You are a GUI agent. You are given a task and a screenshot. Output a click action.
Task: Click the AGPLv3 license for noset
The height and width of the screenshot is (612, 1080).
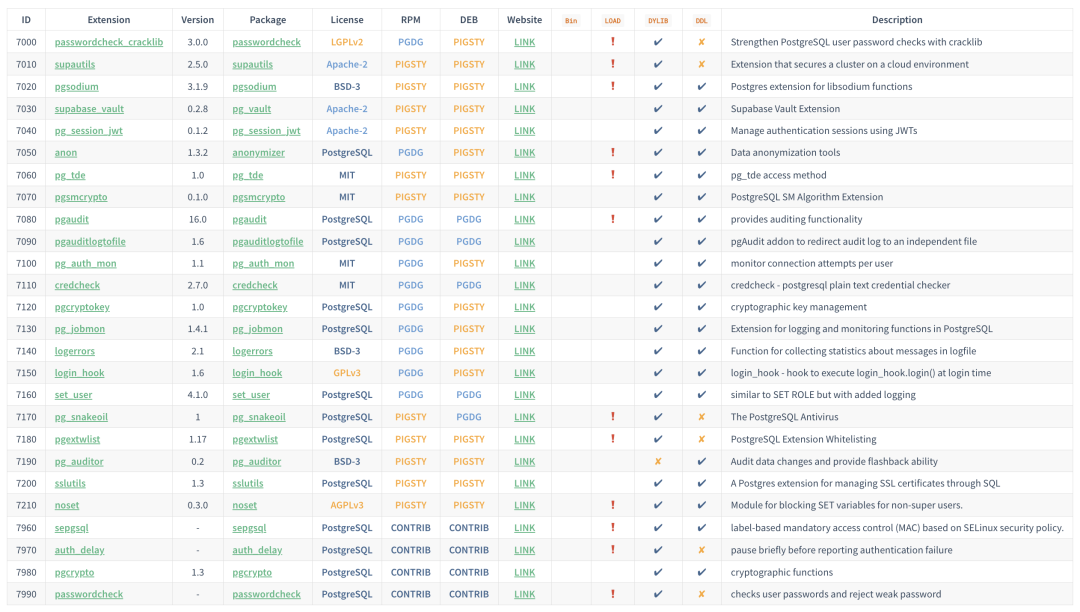pos(346,505)
